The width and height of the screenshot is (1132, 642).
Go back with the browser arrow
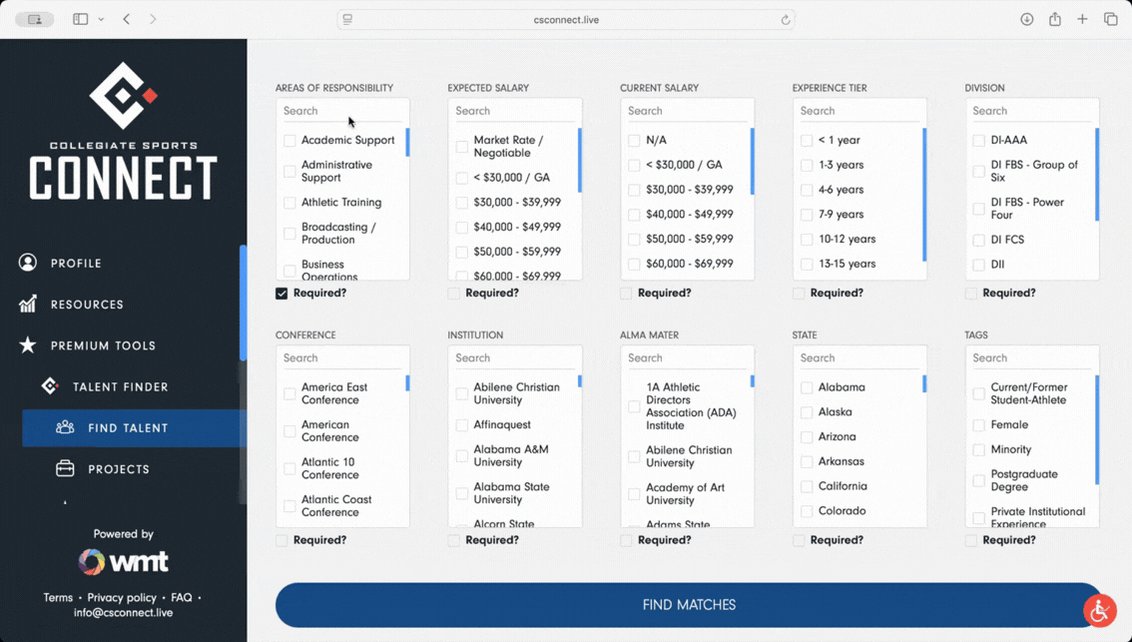[126, 19]
